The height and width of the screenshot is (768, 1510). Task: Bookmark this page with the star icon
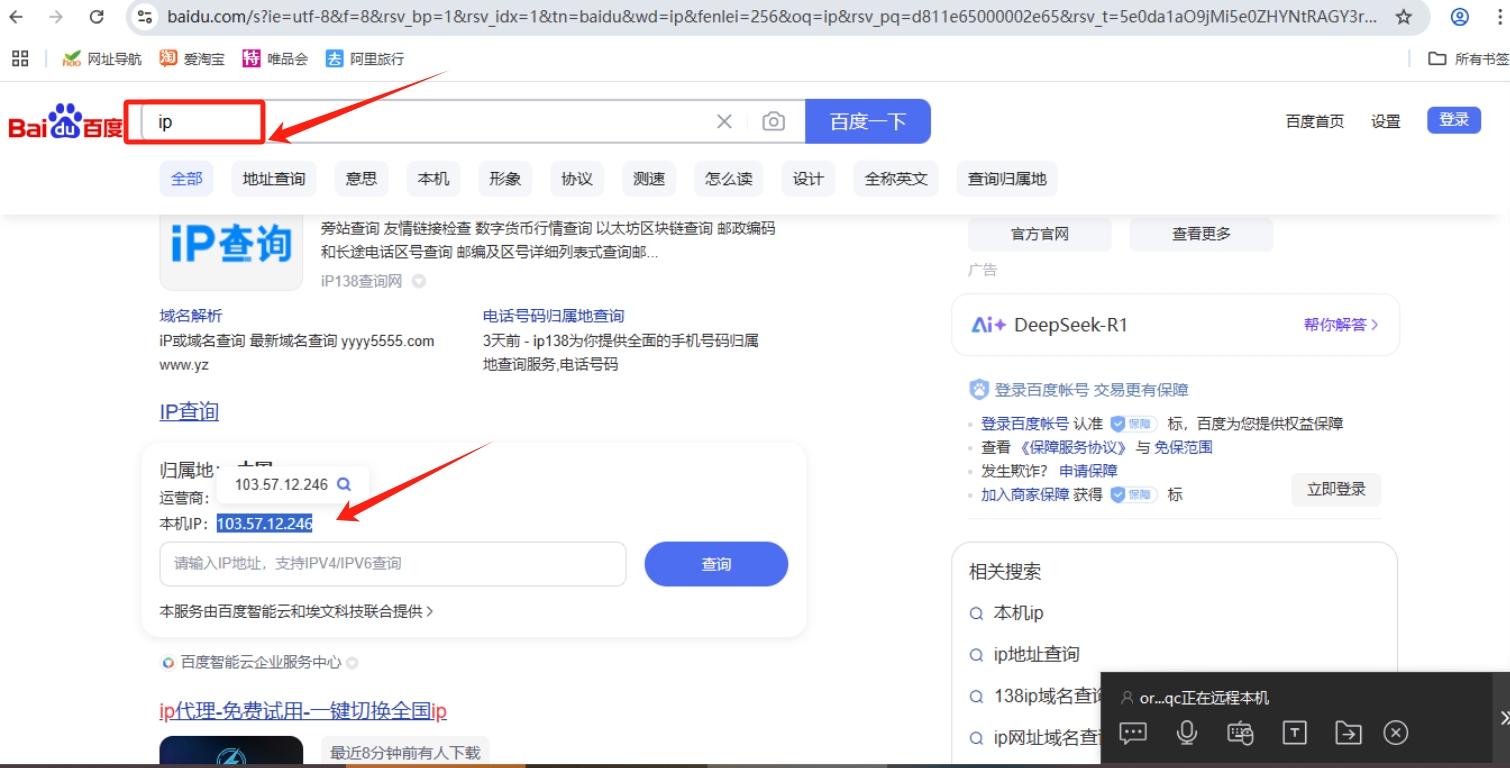(x=1404, y=17)
